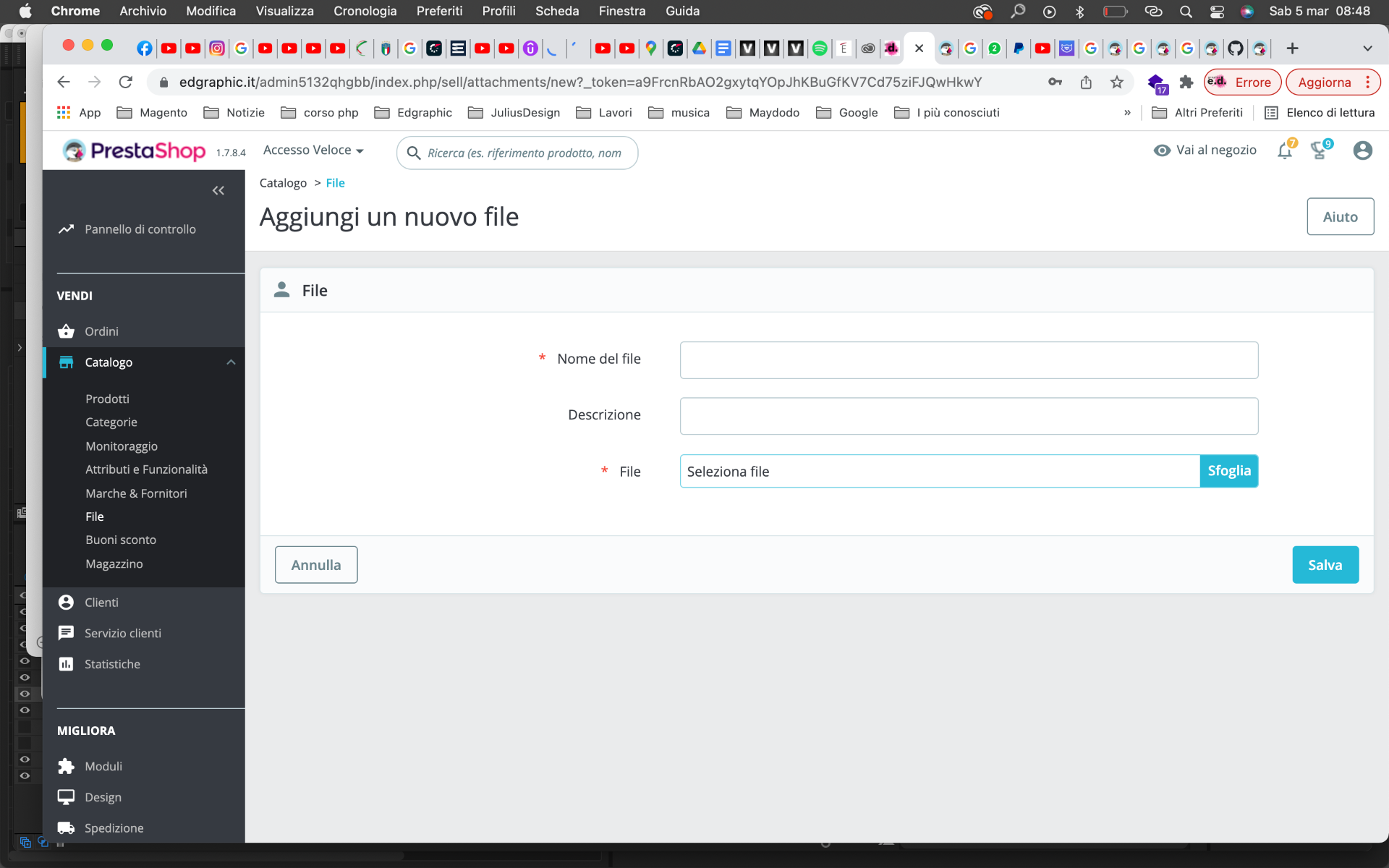
Task: Open Chrome extensions puzzle icon
Action: 1186,82
